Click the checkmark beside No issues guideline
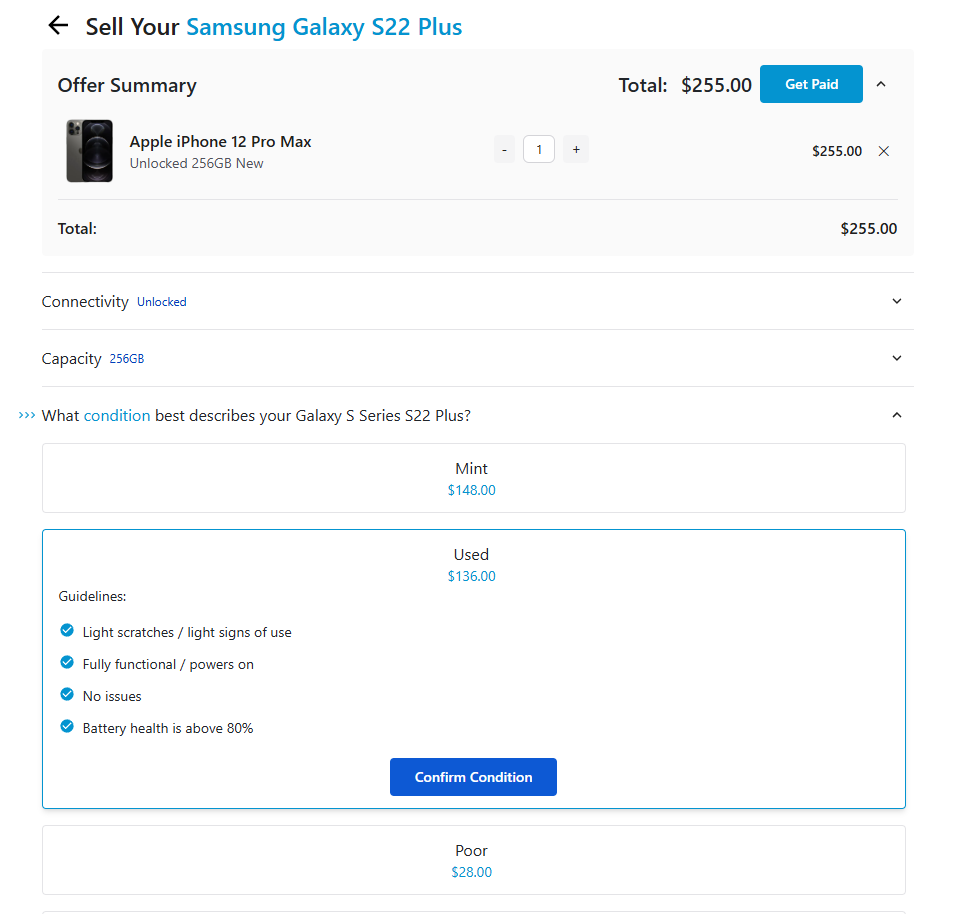The image size is (964, 914). coord(67,695)
